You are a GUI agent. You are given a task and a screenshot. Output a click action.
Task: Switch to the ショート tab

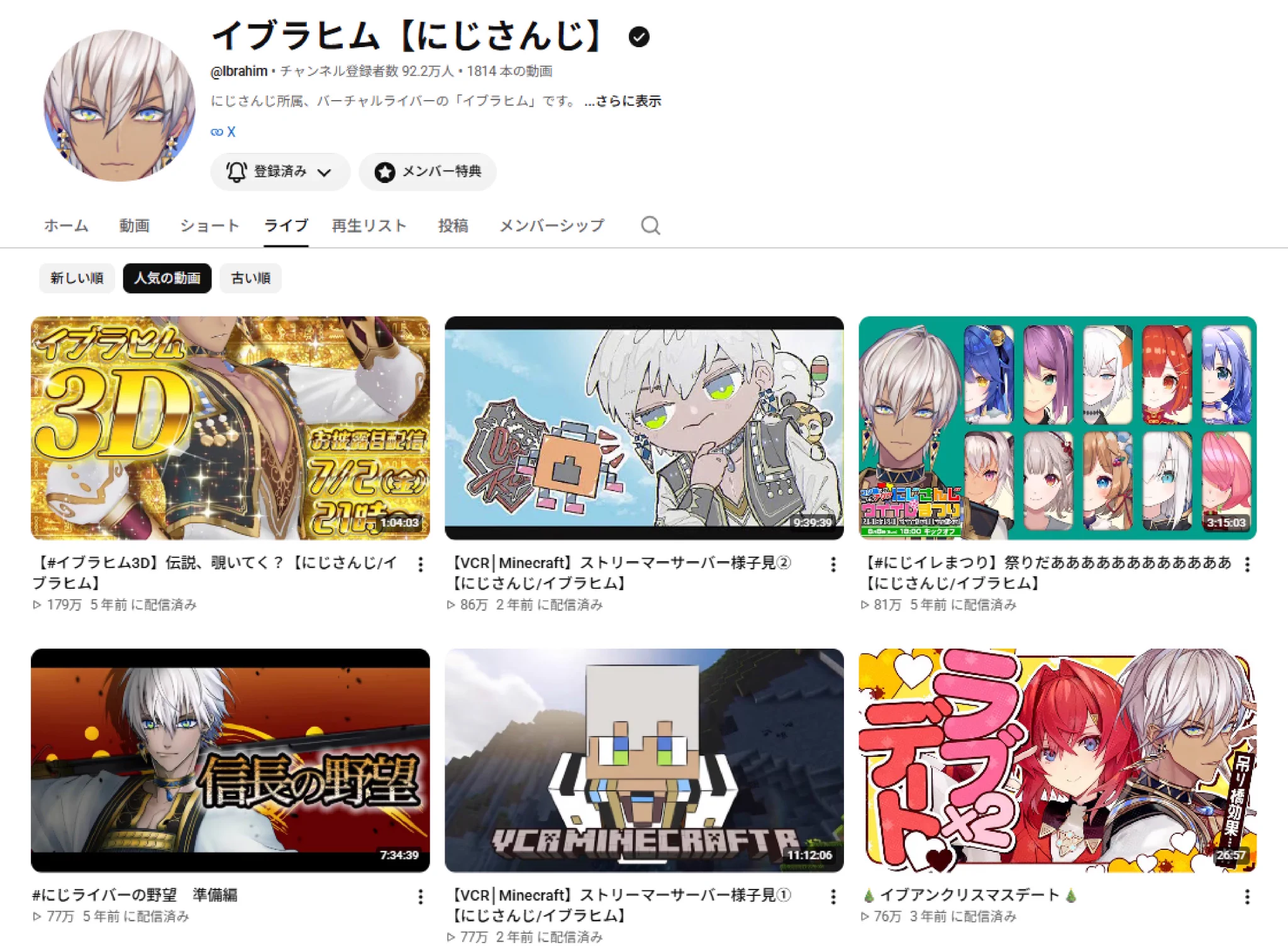(210, 225)
